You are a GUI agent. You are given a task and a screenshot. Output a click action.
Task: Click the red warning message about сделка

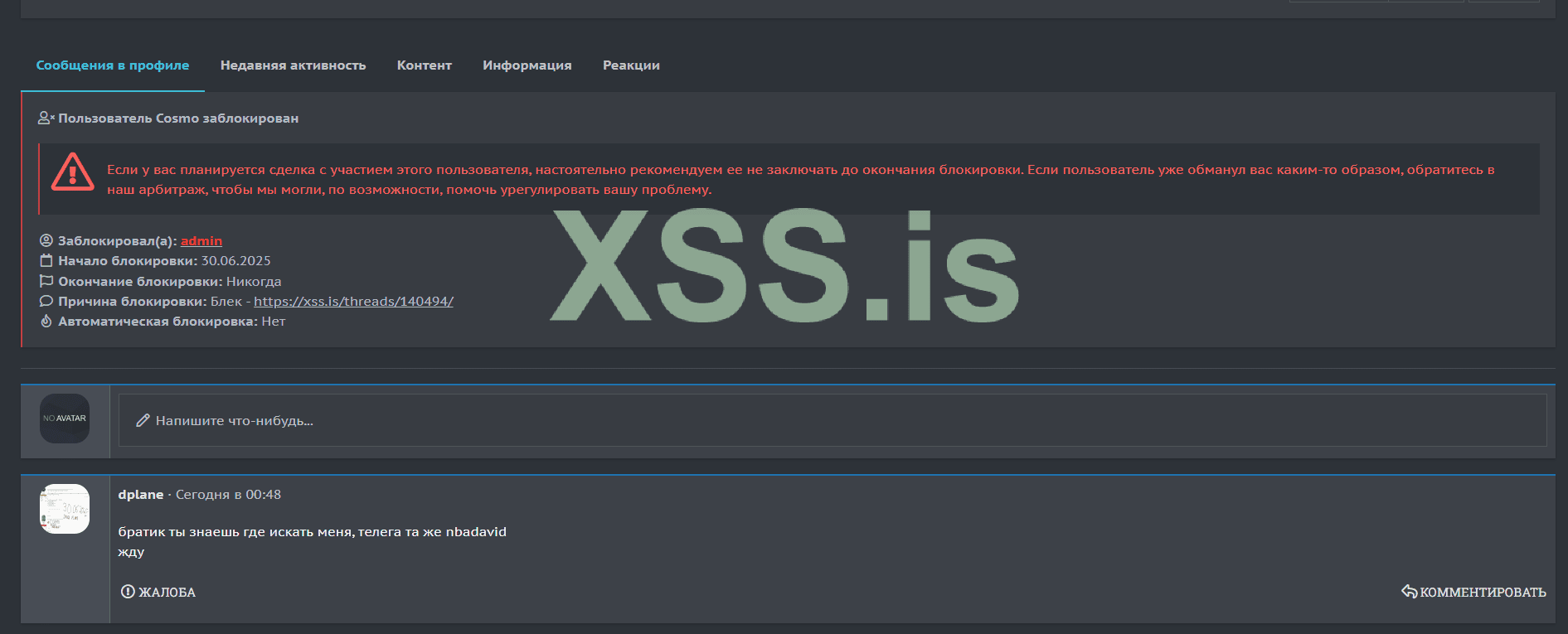coord(801,180)
